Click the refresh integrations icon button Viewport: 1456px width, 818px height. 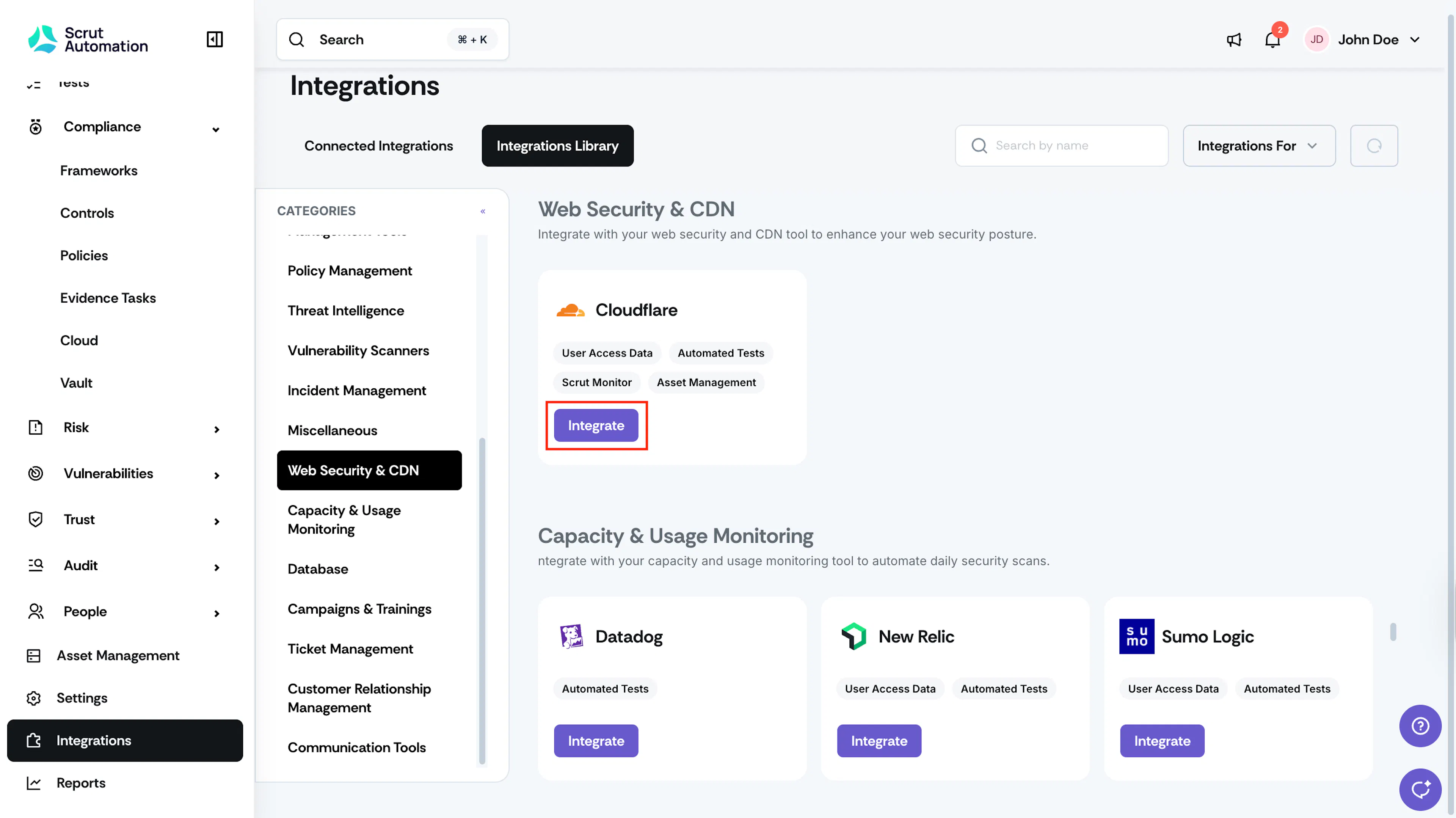[x=1374, y=146]
